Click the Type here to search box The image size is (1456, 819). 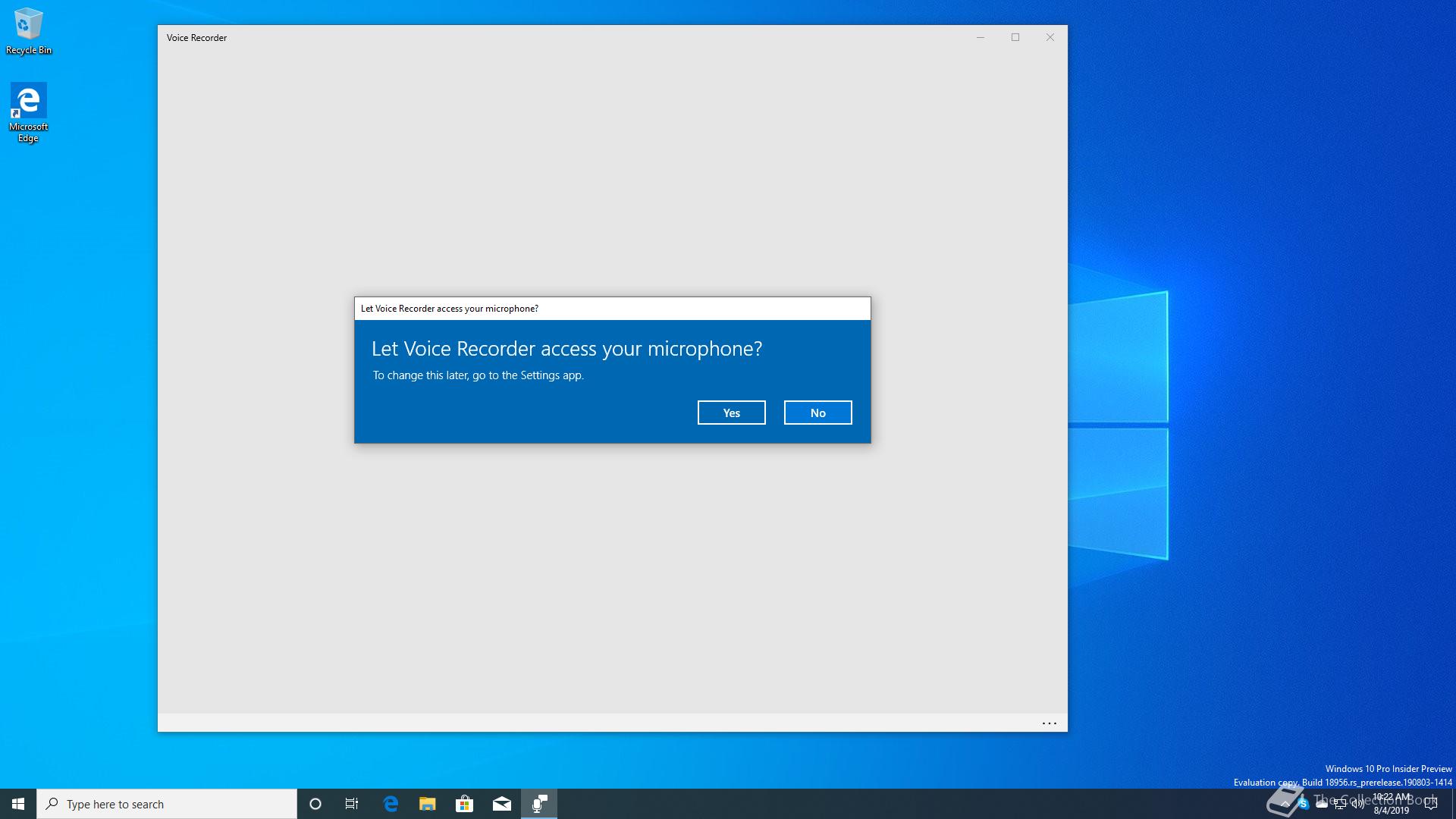tap(167, 804)
